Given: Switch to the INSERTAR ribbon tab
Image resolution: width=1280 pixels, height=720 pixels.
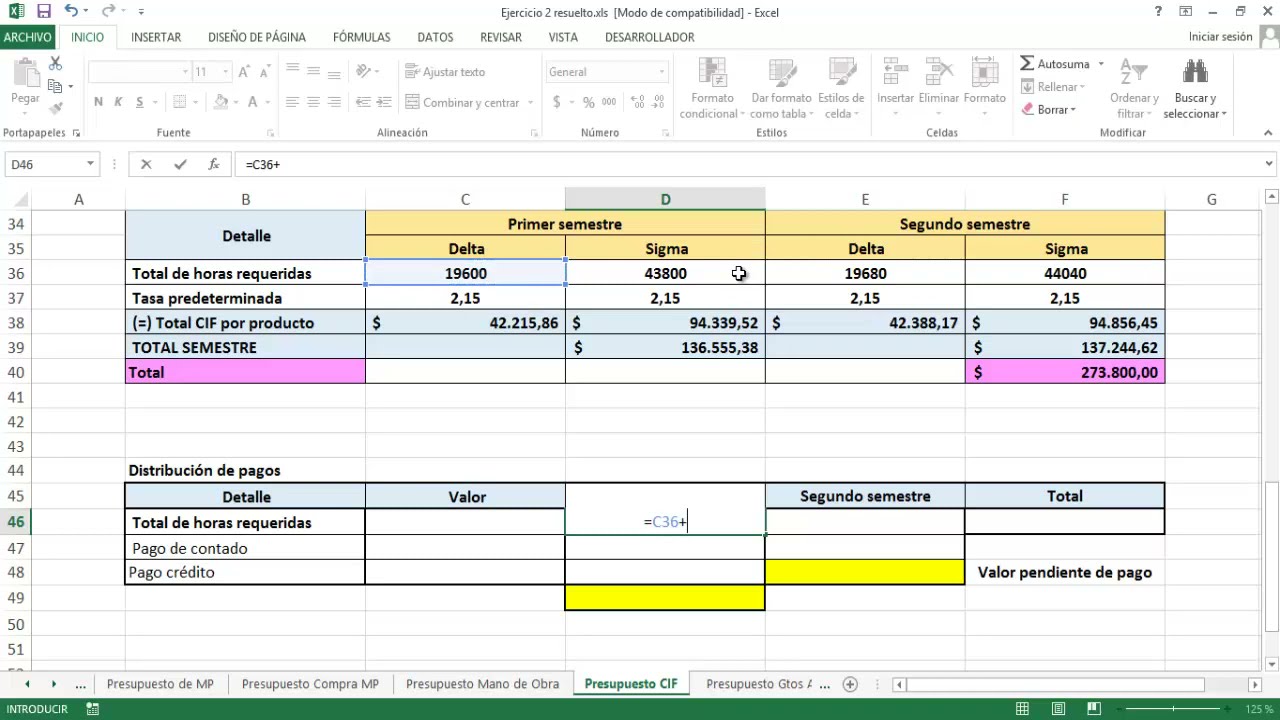Looking at the screenshot, I should click(156, 37).
